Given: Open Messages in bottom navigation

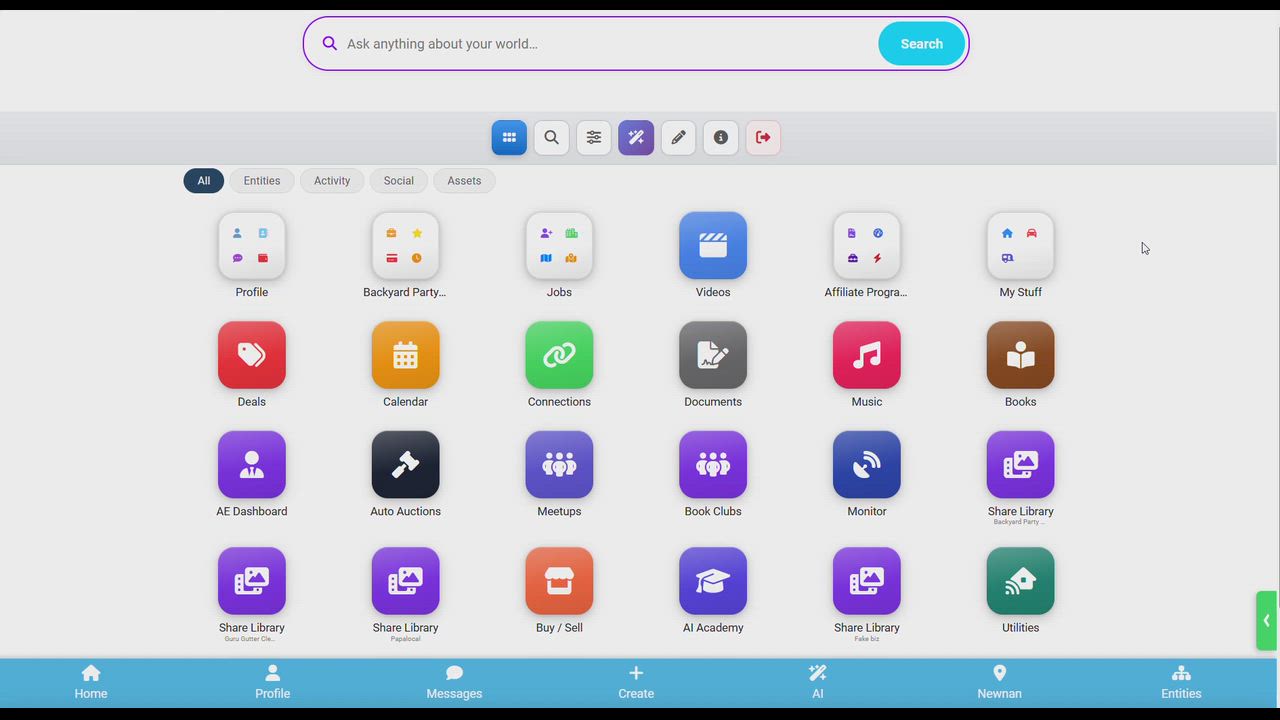Looking at the screenshot, I should (454, 683).
